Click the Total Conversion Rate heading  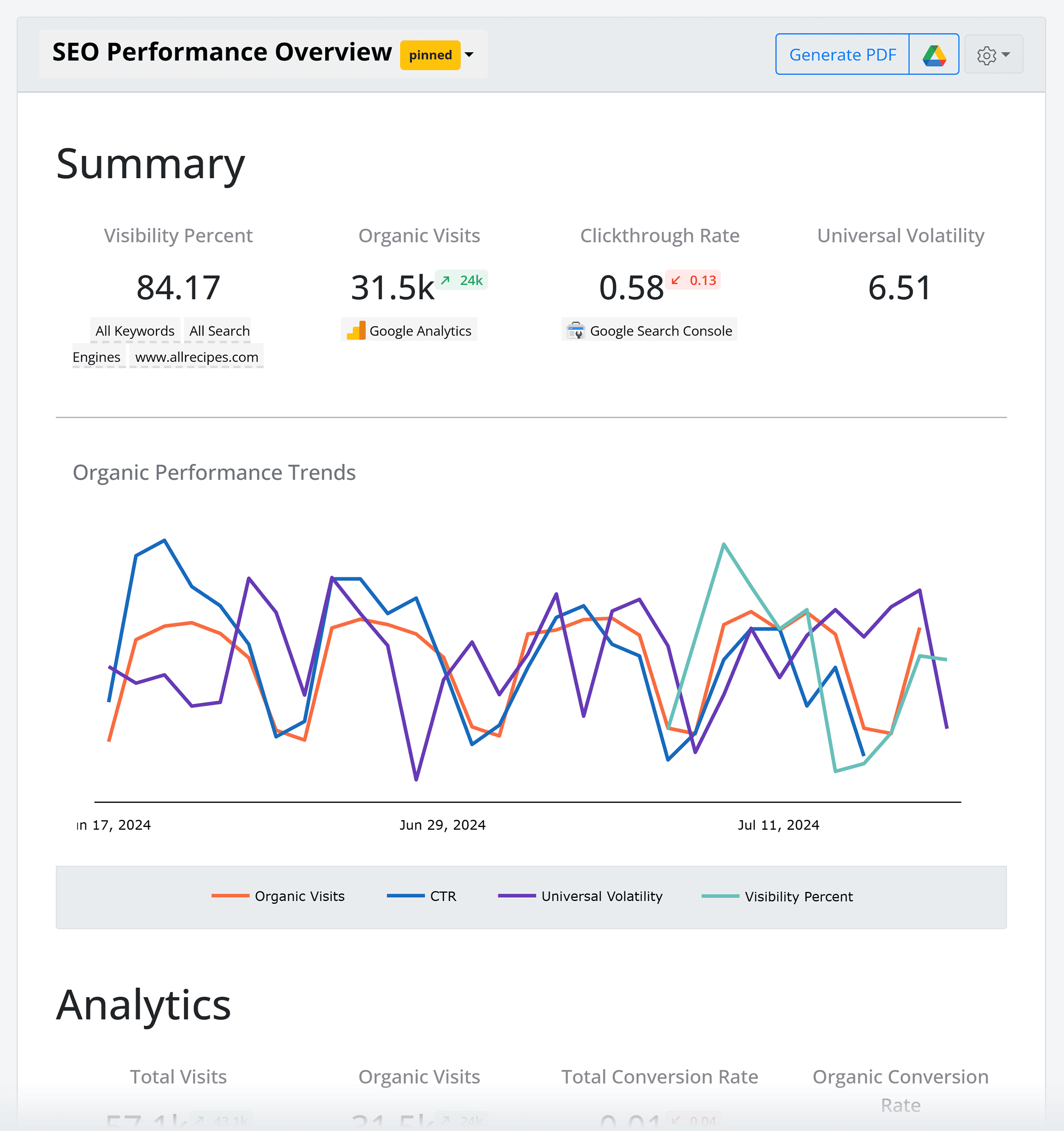click(660, 1077)
